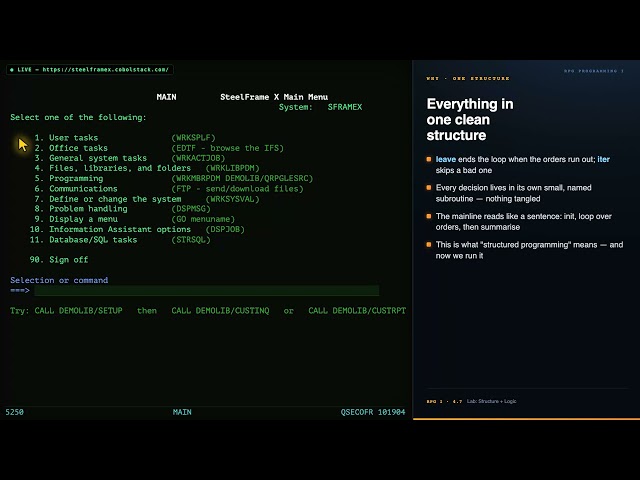Click the (WRKSYSVAL) command text

pos(233,199)
